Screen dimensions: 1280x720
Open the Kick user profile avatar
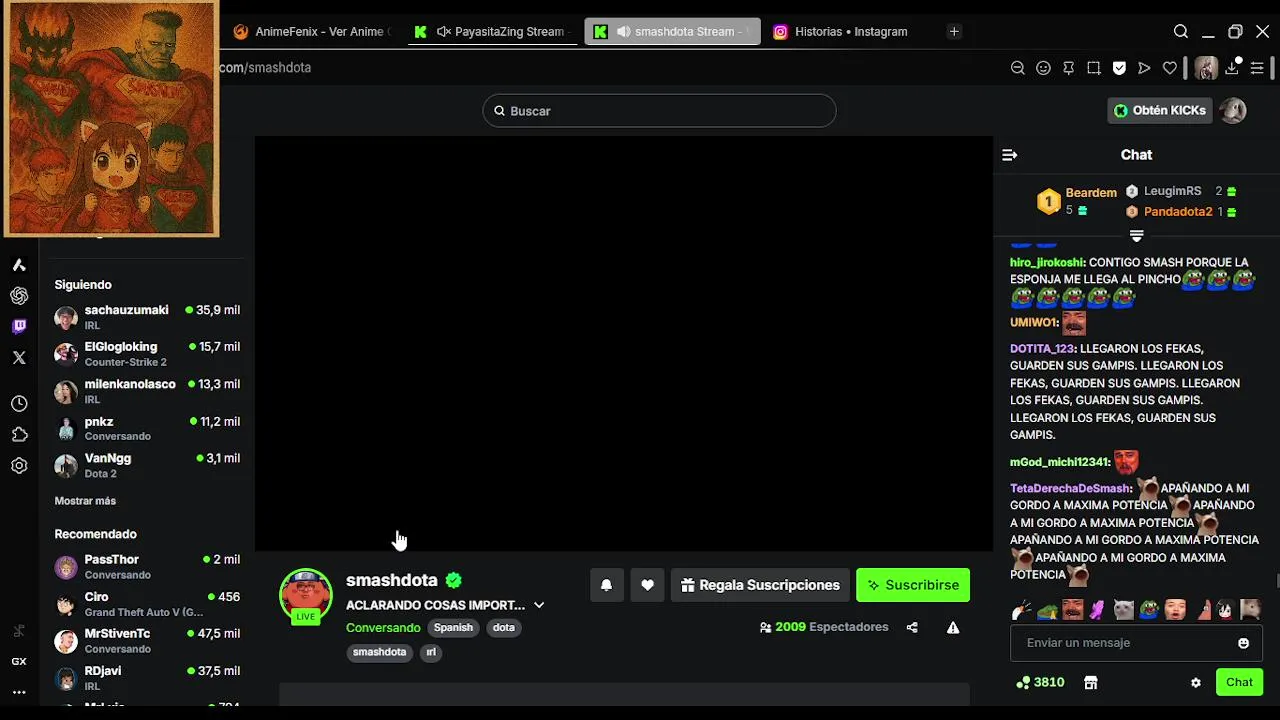(1233, 110)
